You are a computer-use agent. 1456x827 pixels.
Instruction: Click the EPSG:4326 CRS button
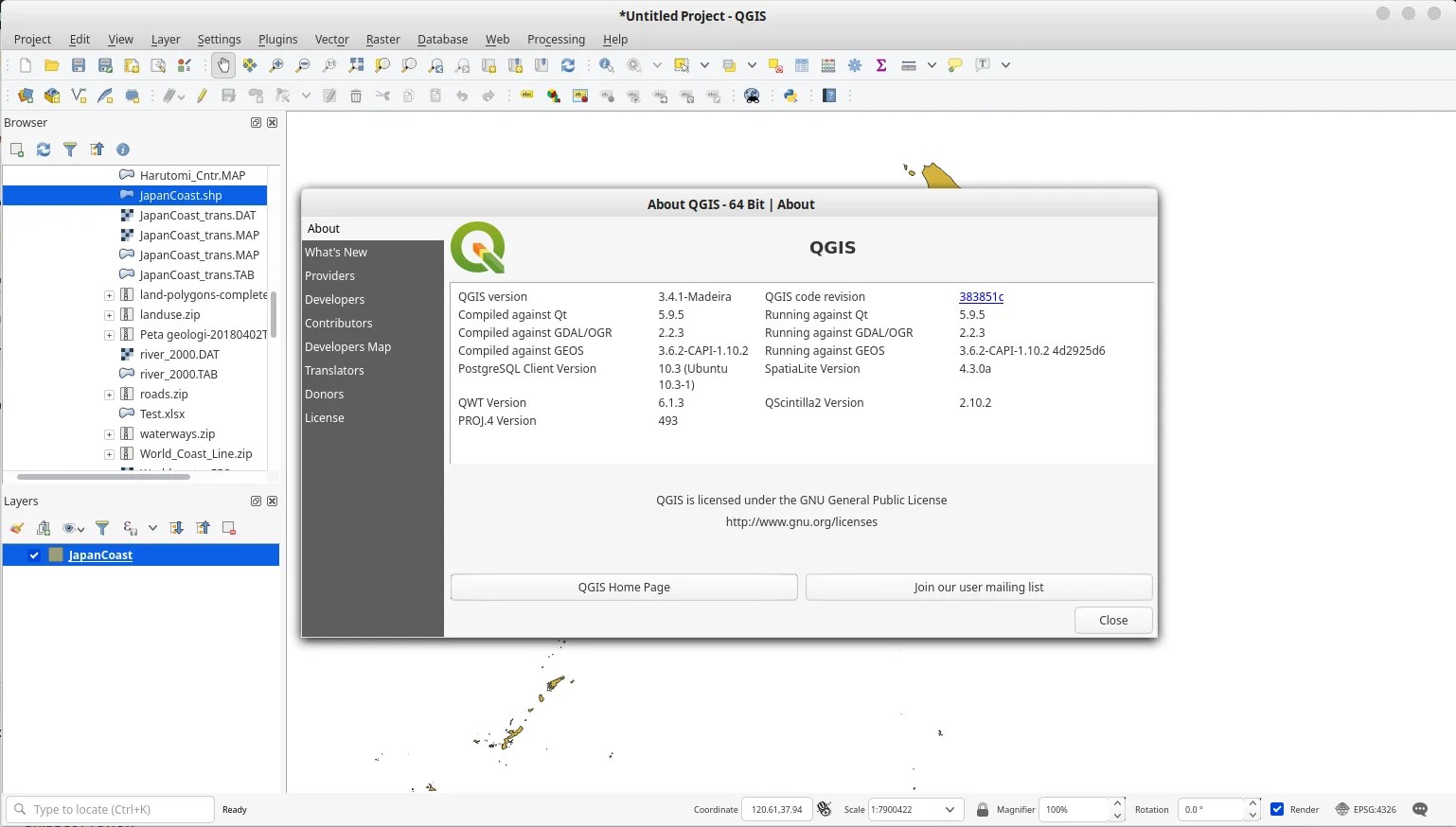click(x=1365, y=809)
